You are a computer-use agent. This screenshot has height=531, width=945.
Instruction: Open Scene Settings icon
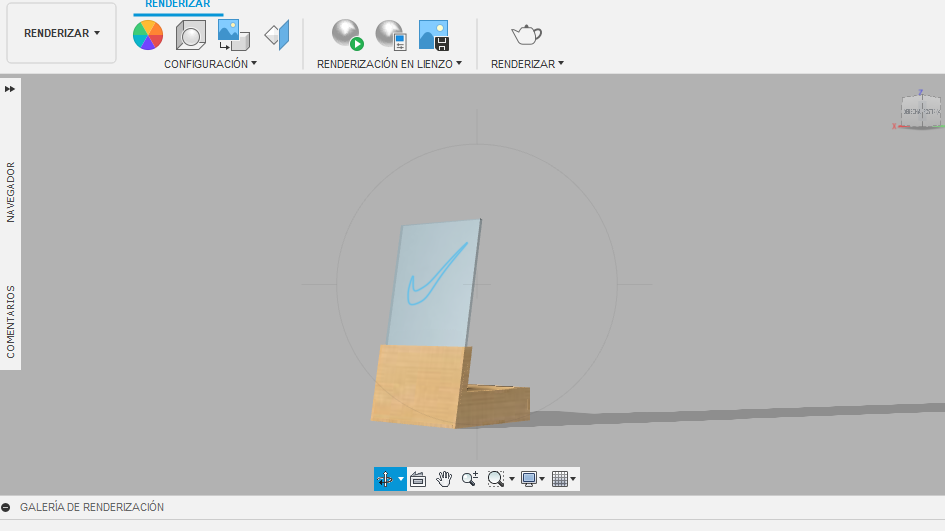tap(190, 35)
